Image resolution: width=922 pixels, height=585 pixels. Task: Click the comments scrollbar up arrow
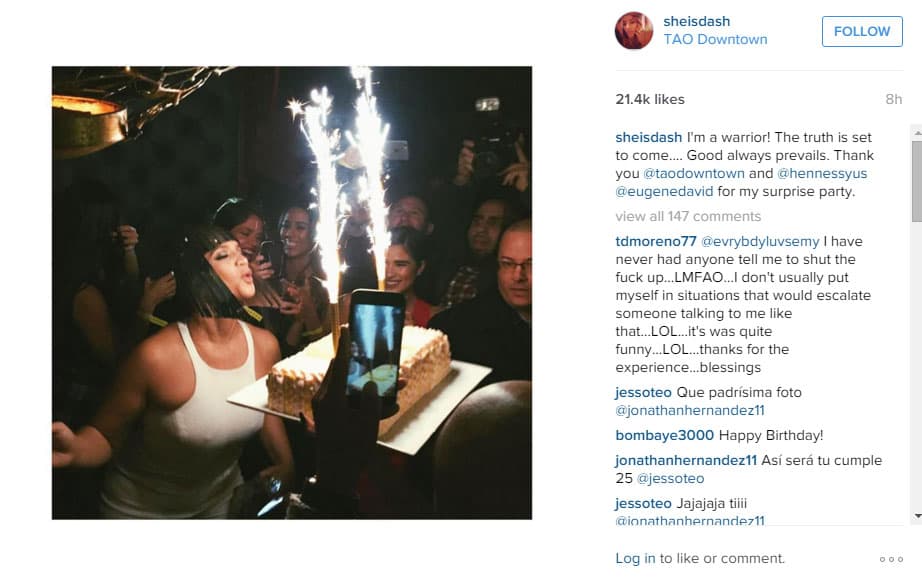pos(917,133)
